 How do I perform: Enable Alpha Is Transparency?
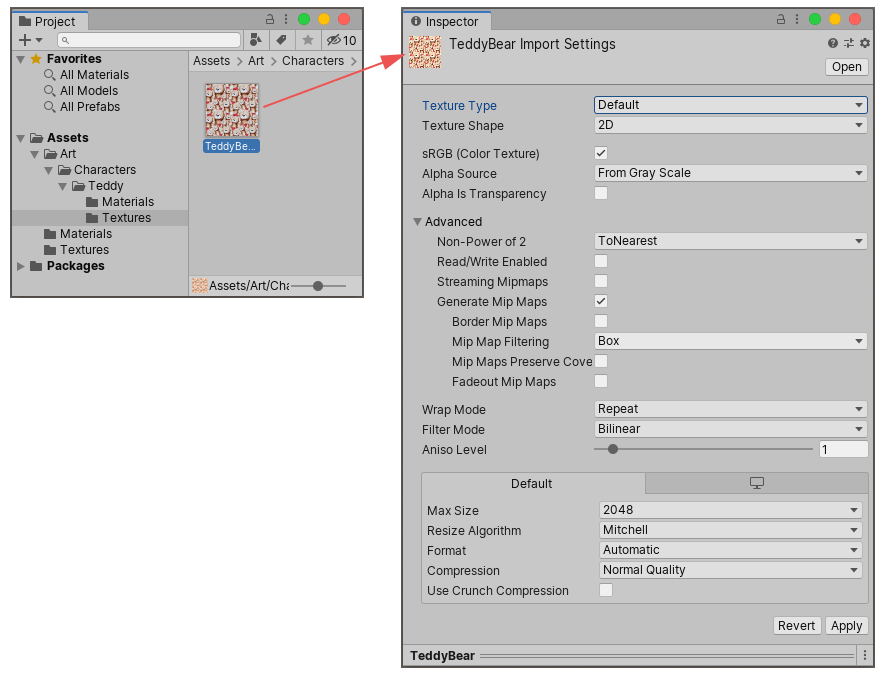(601, 193)
